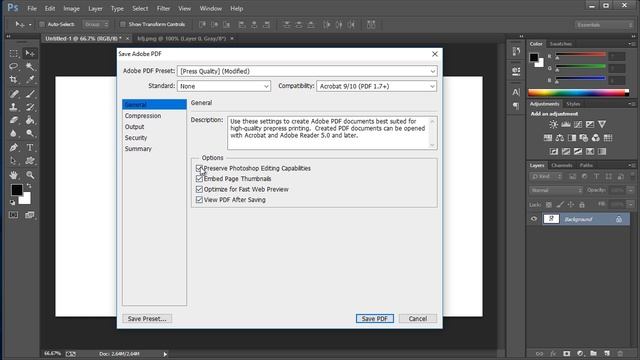Select the Clone Stamp tool
The width and height of the screenshot is (640, 360).
13,107
